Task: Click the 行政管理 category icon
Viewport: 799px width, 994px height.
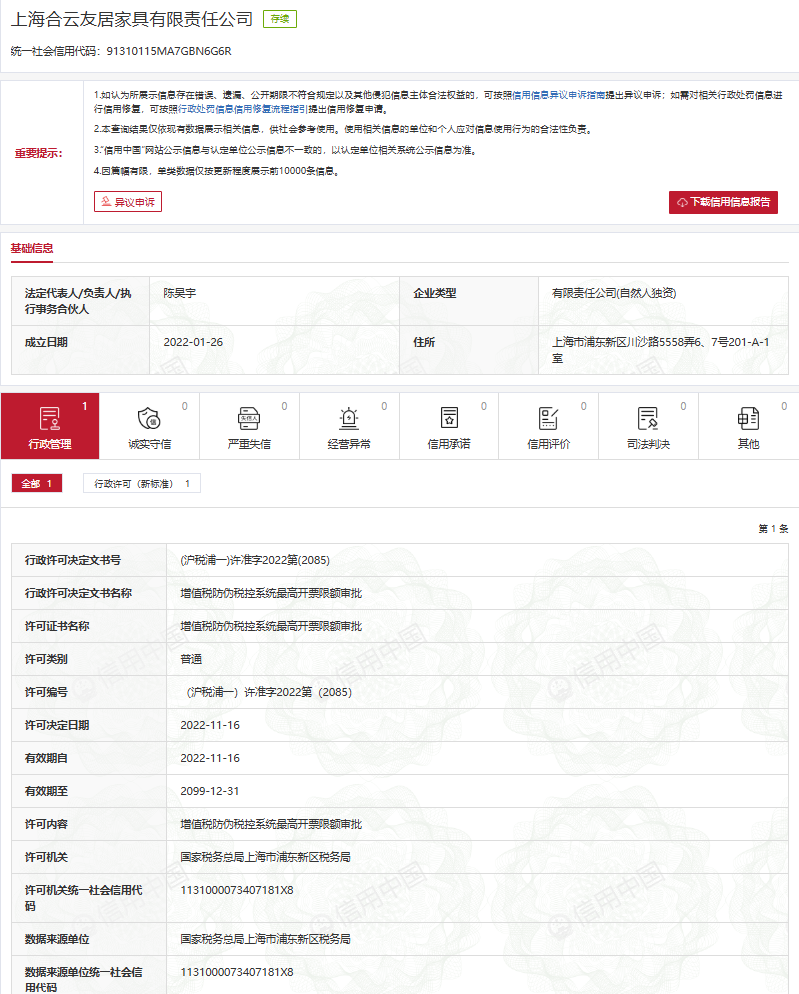Action: pyautogui.click(x=49, y=418)
